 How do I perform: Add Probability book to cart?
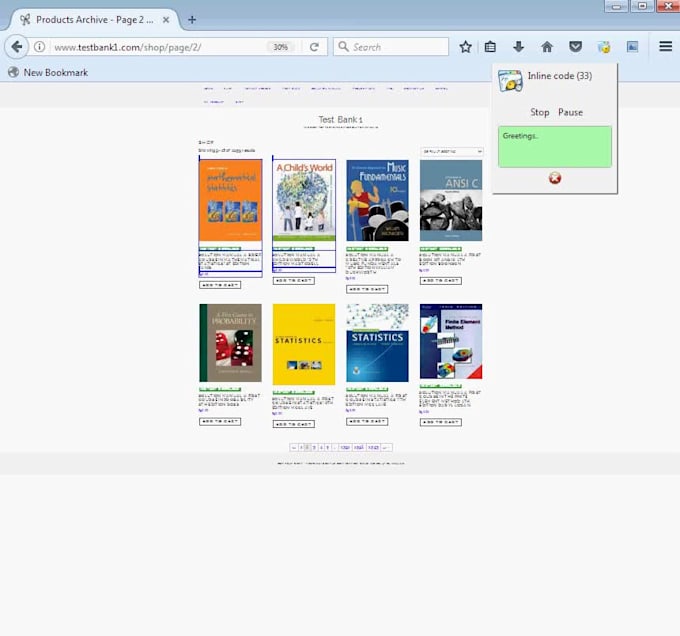tap(220, 421)
